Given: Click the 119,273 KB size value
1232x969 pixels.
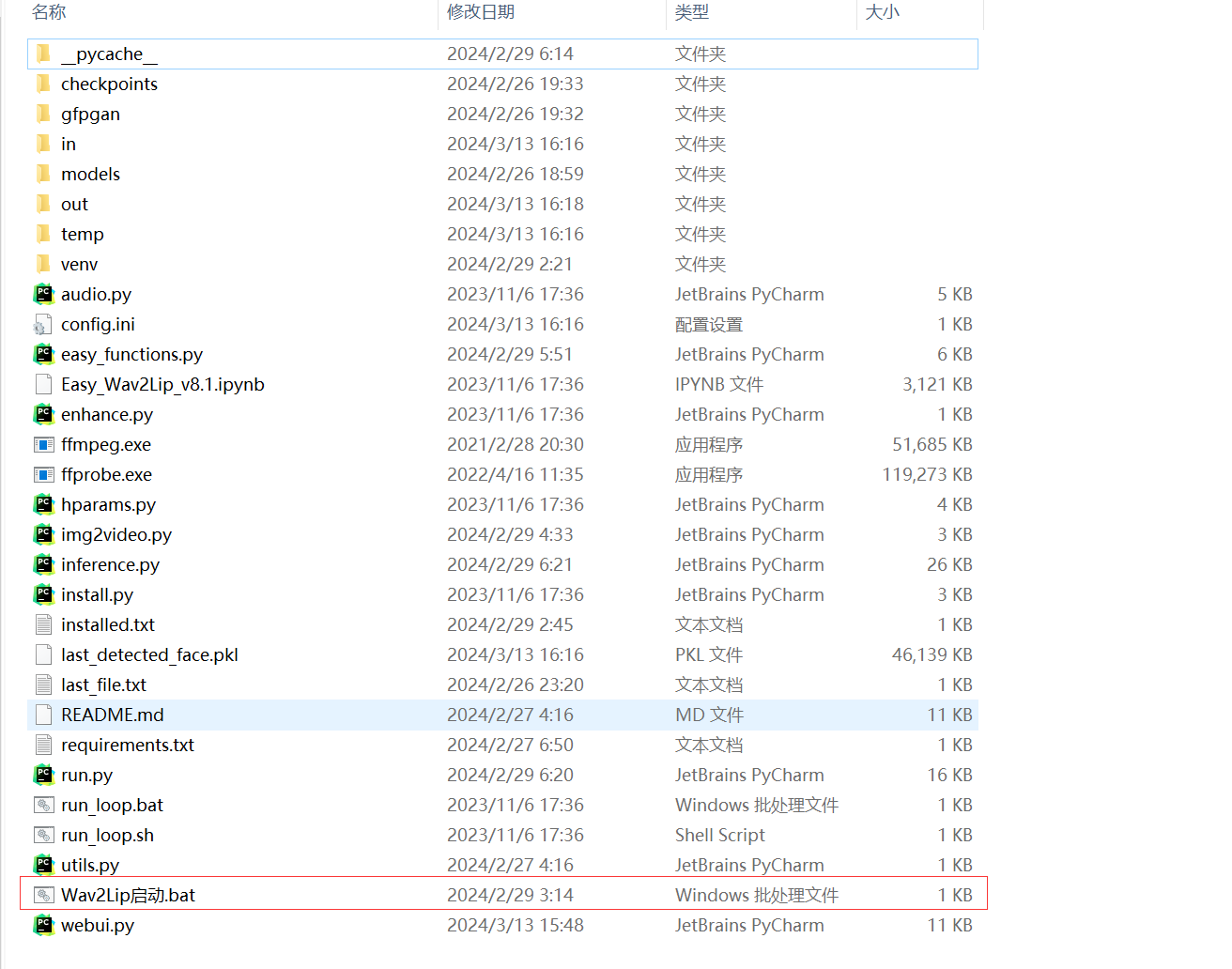Looking at the screenshot, I should 928,474.
